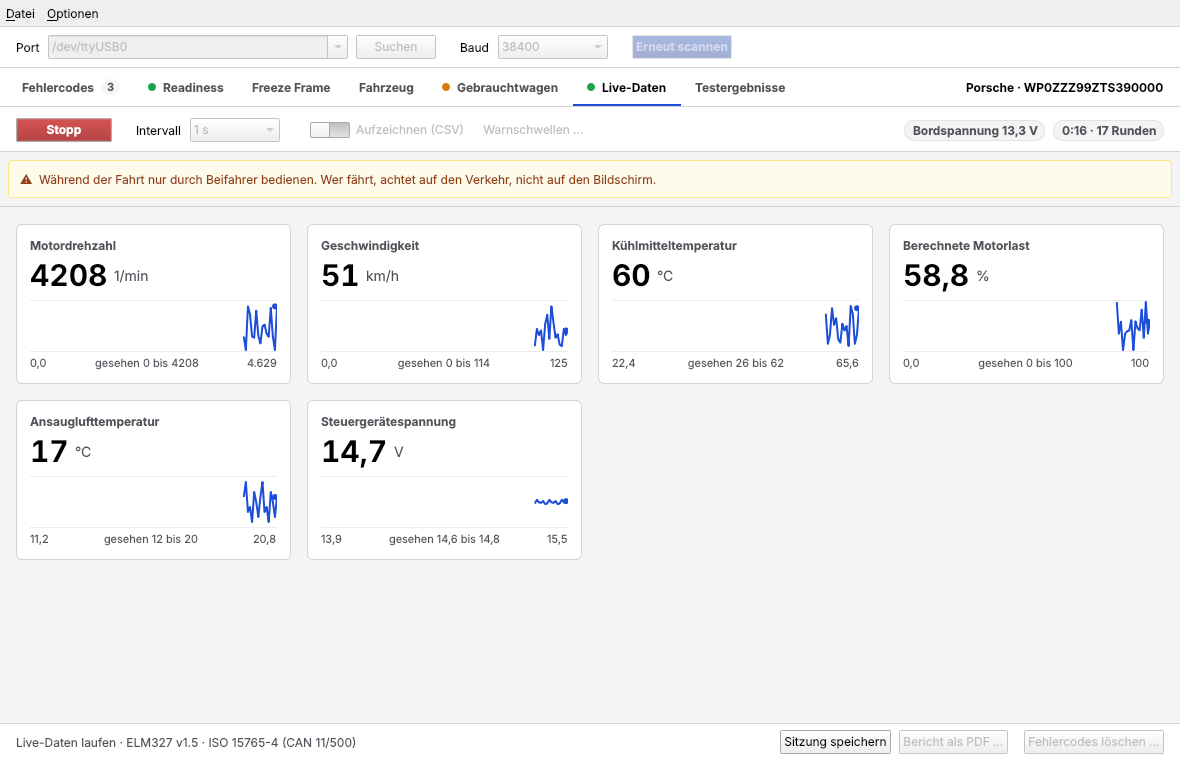The height and width of the screenshot is (760, 1180).
Task: Select the Live-Daten tab
Action: [x=627, y=88]
